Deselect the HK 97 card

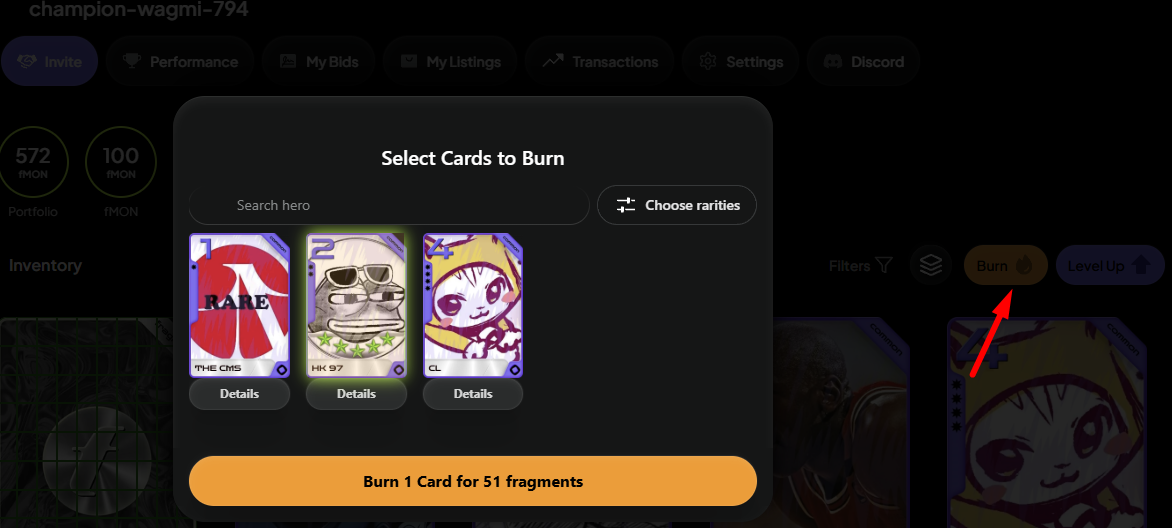click(356, 305)
